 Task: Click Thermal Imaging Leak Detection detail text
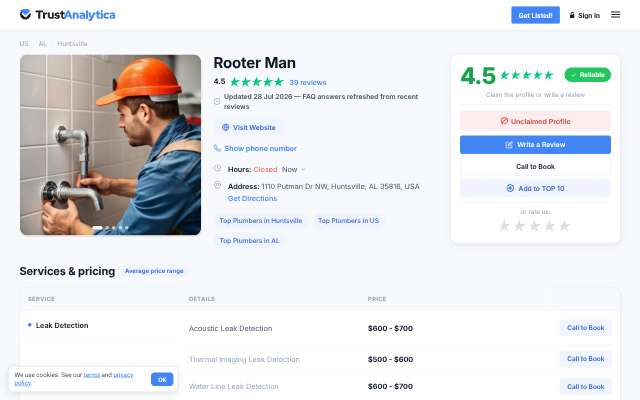tap(244, 359)
